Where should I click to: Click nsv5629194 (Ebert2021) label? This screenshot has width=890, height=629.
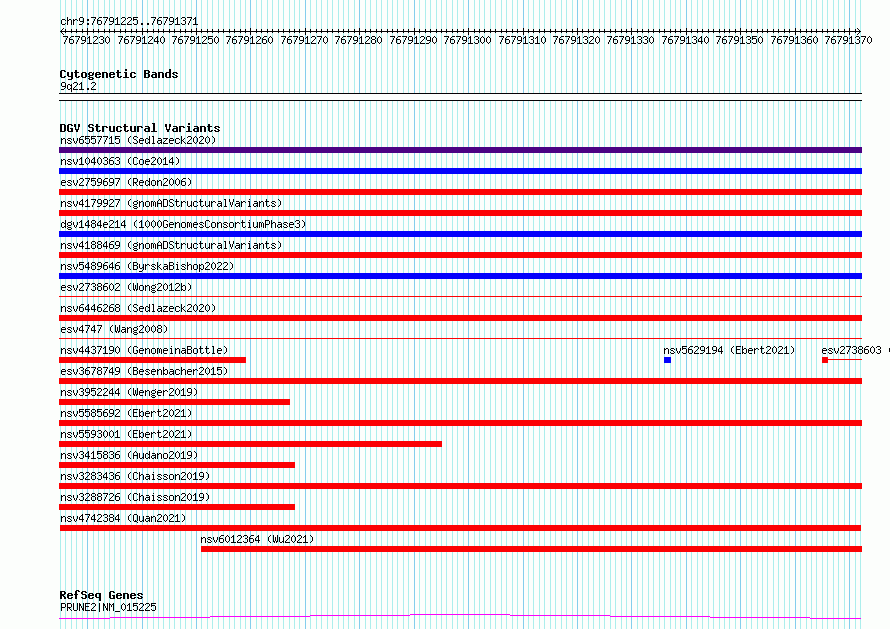pyautogui.click(x=729, y=350)
